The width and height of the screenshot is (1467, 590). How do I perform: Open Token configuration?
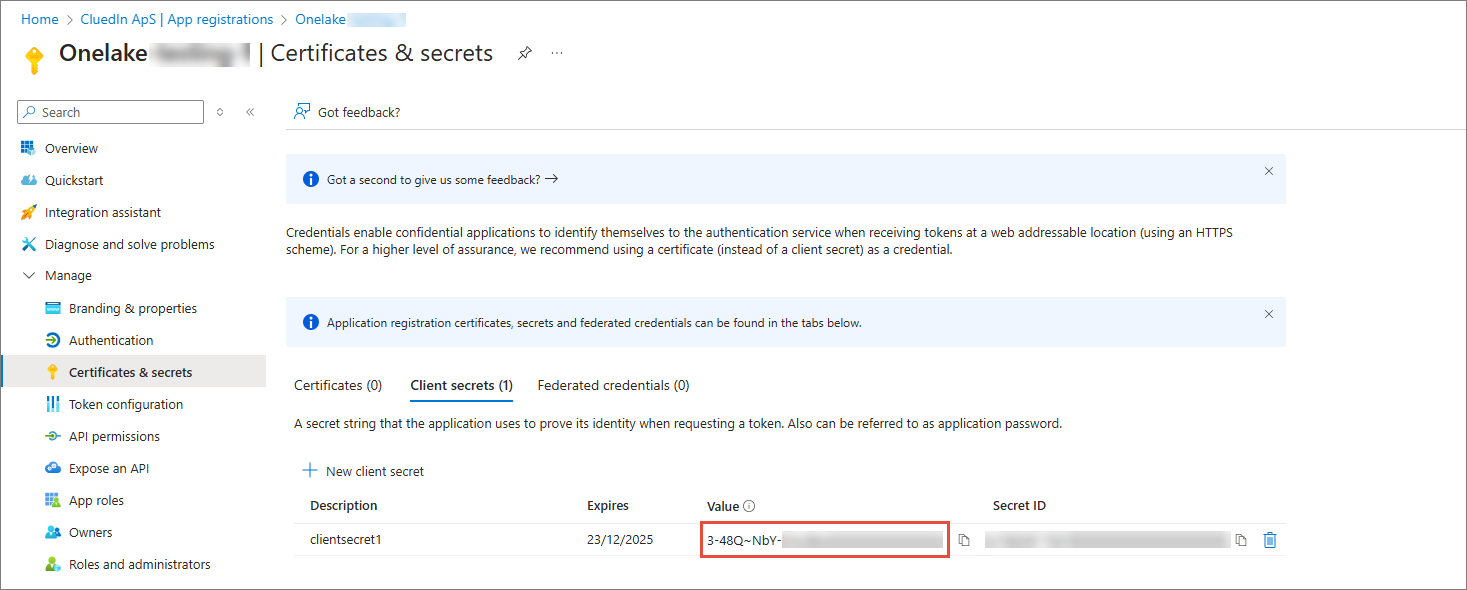[126, 404]
